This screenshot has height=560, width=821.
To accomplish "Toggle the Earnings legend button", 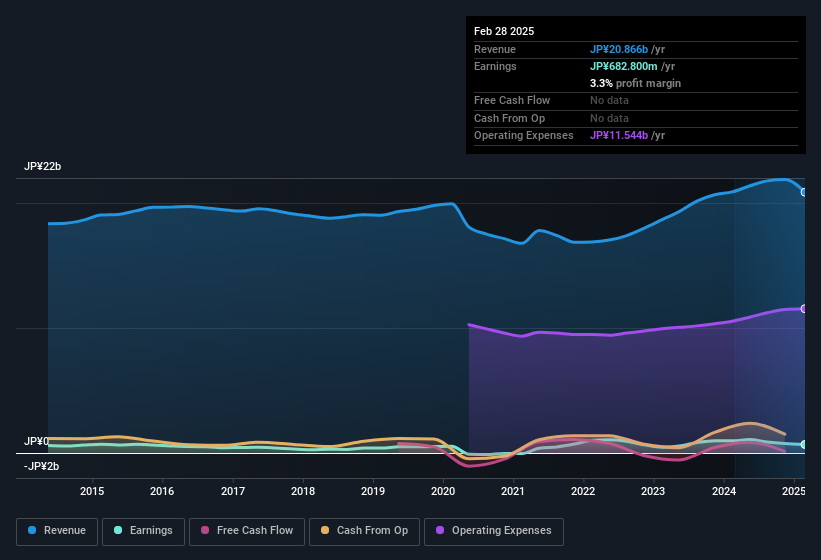I will pyautogui.click(x=143, y=532).
